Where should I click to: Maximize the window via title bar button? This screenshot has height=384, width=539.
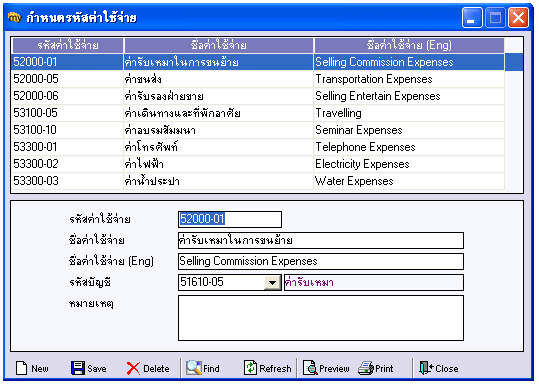click(x=495, y=17)
